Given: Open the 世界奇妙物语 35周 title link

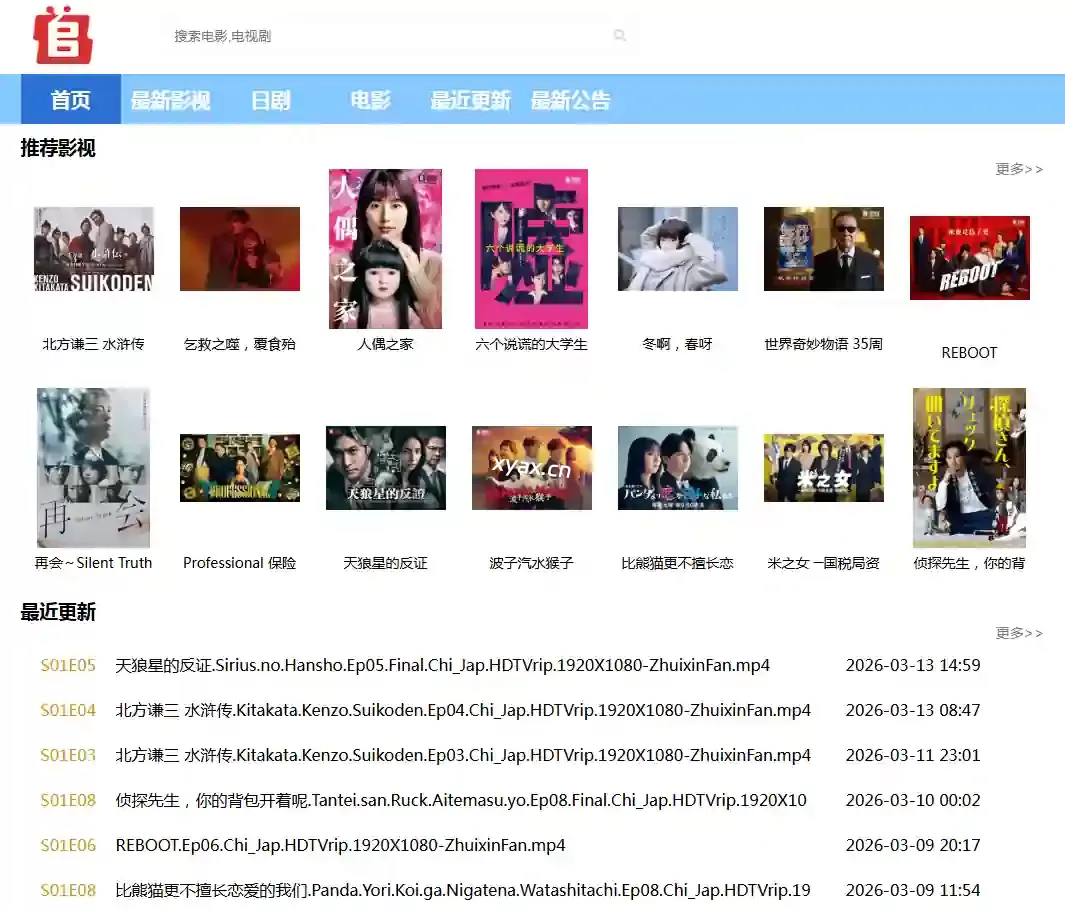Looking at the screenshot, I should tap(823, 344).
